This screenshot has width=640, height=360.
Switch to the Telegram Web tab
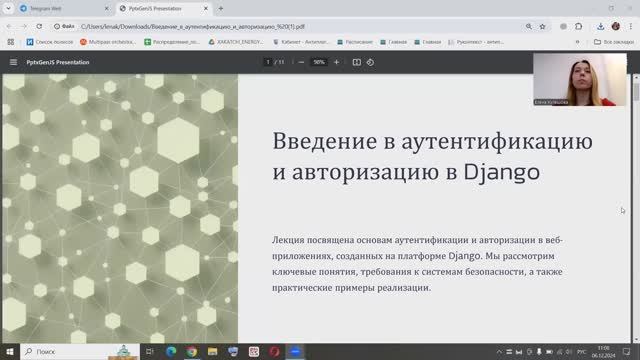(64, 8)
